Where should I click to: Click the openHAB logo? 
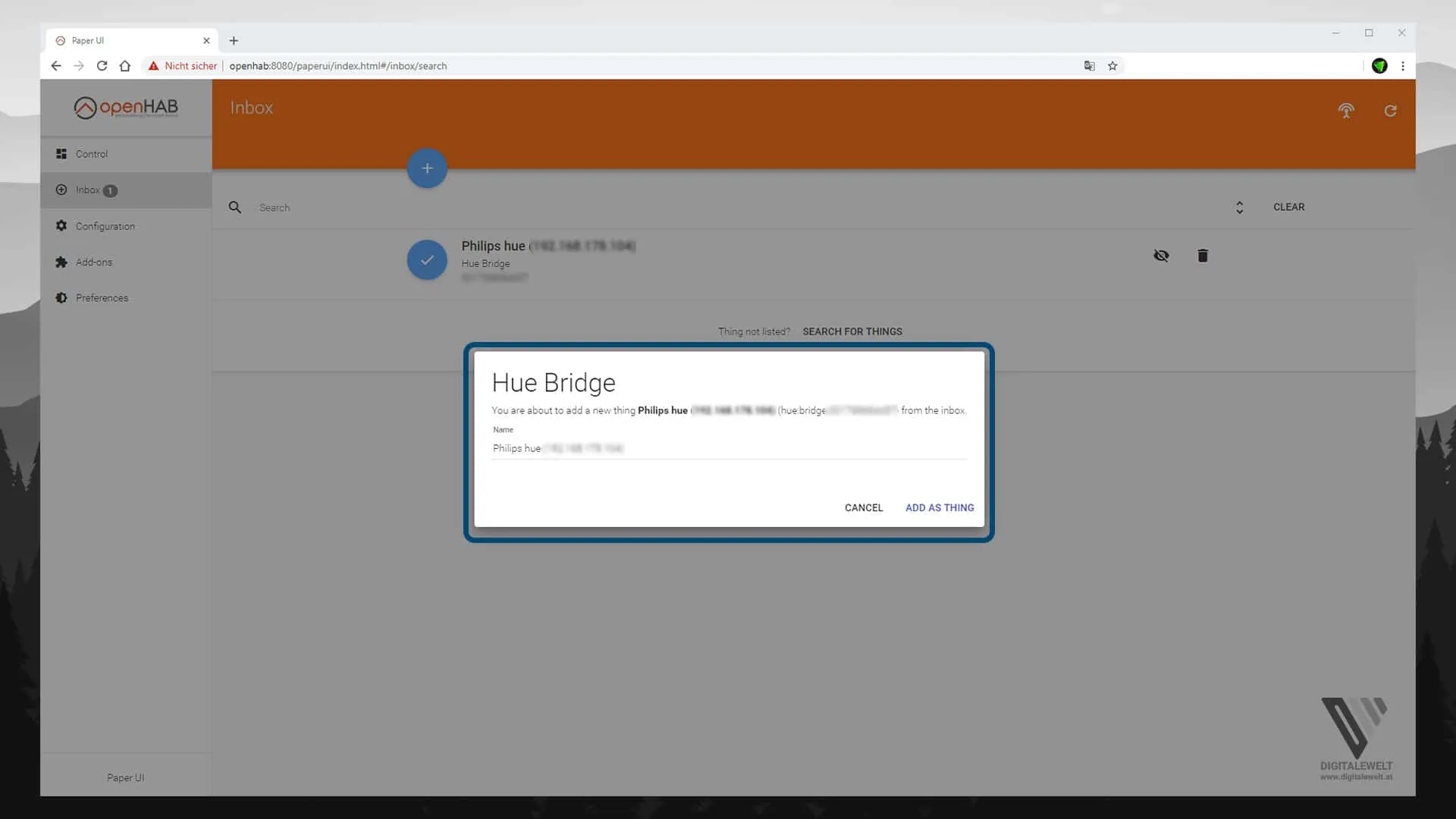[126, 108]
